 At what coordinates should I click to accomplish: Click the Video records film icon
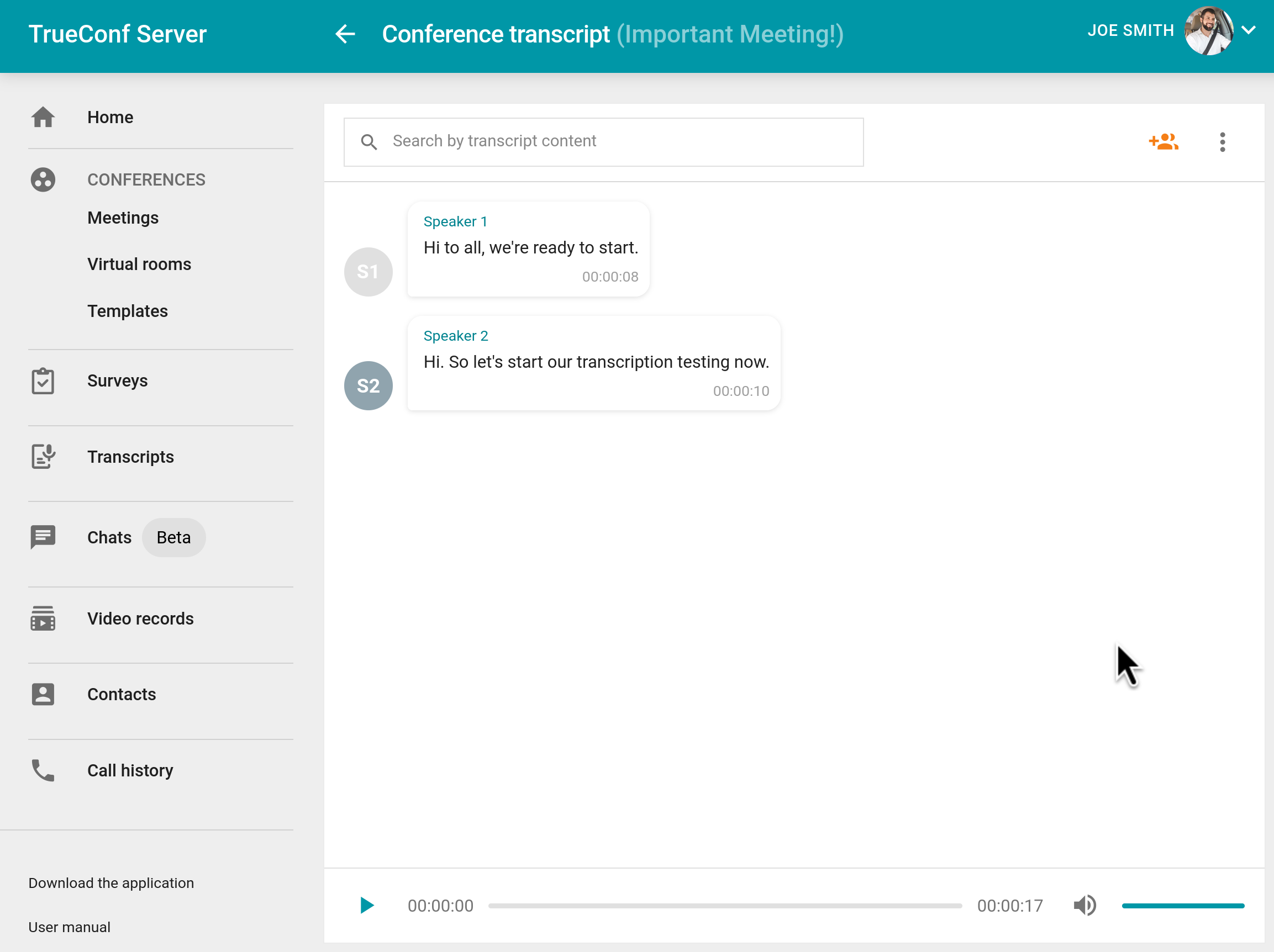pyautogui.click(x=43, y=618)
